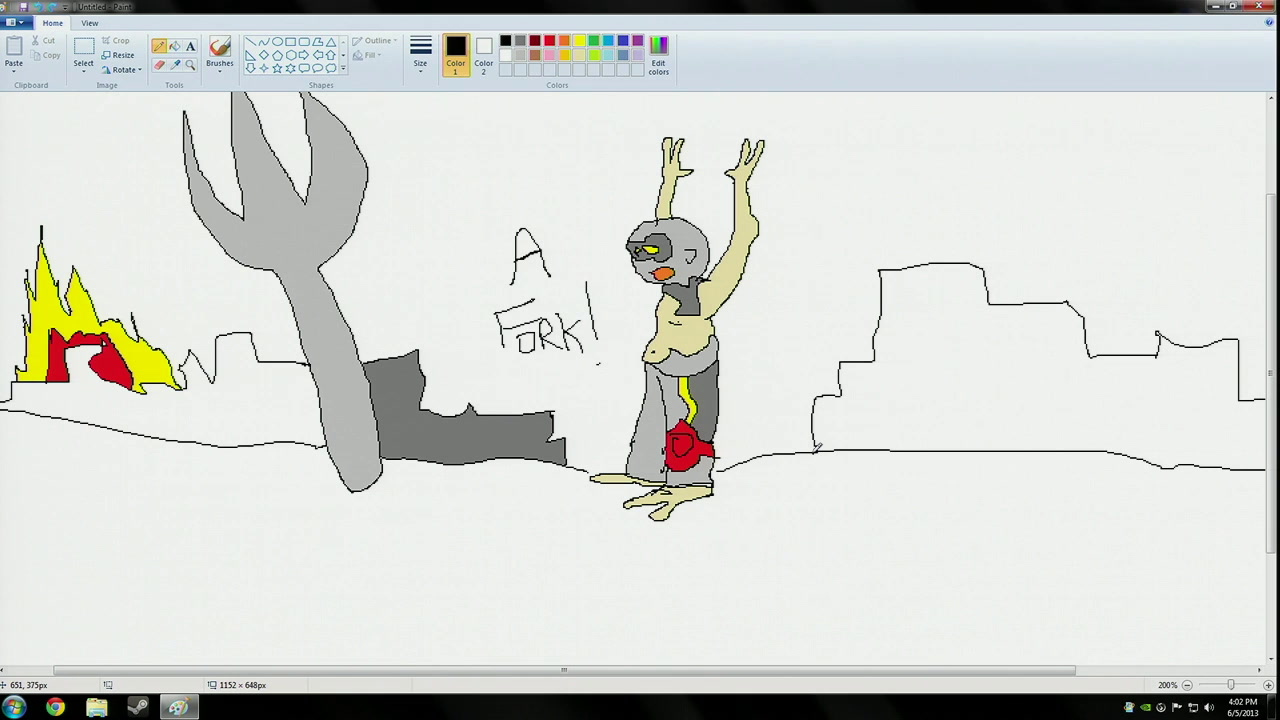Open Steam from the taskbar
This screenshot has width=1280, height=720.
pyautogui.click(x=138, y=708)
